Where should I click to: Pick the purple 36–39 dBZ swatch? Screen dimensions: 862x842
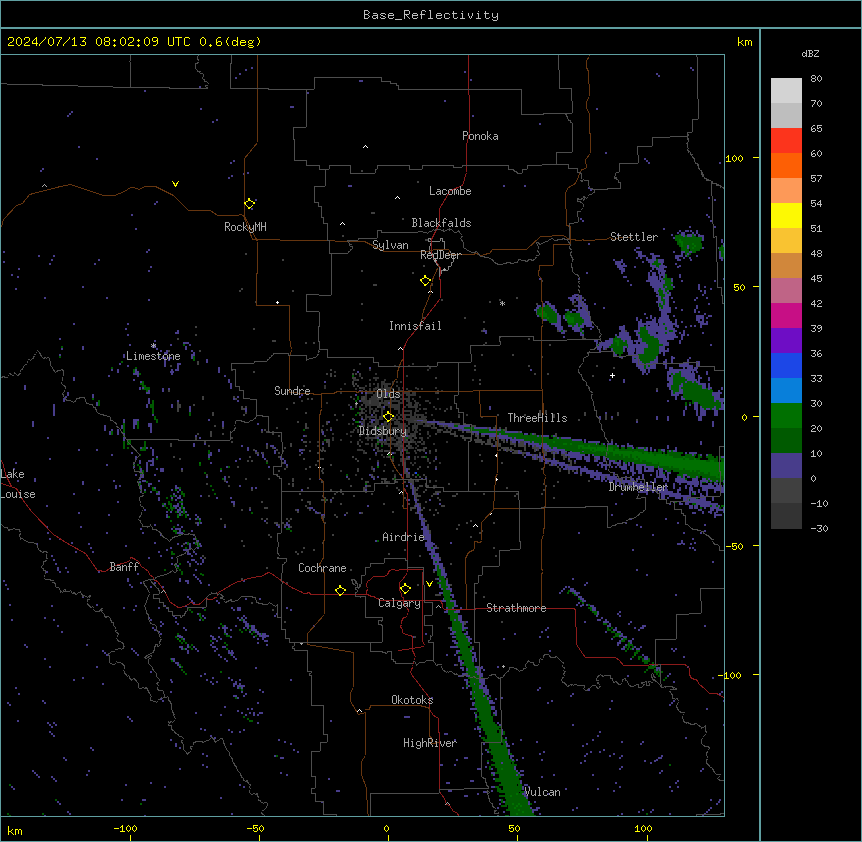point(786,341)
